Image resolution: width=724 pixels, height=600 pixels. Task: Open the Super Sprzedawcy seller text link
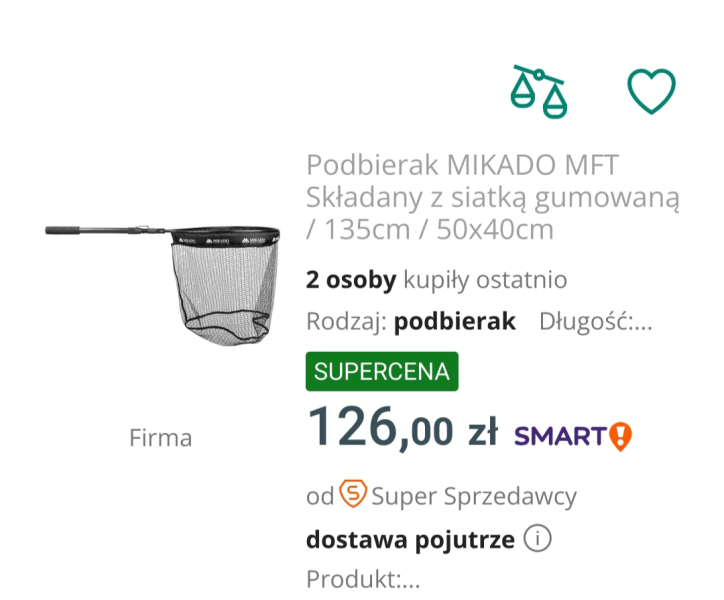pyautogui.click(x=473, y=495)
